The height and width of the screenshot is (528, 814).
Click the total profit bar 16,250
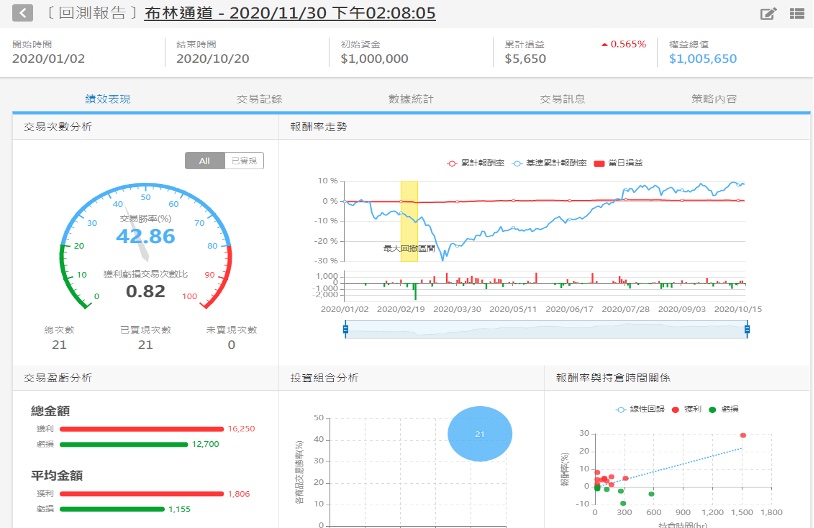[142, 429]
